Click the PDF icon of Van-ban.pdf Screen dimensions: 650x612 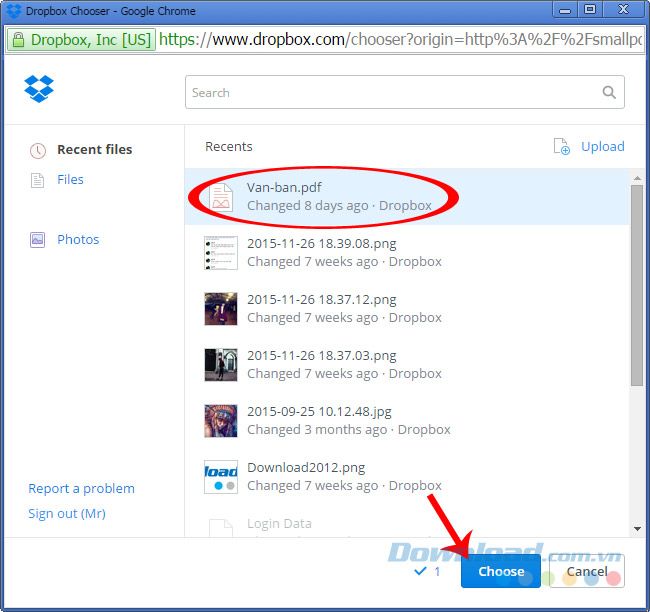pos(221,197)
